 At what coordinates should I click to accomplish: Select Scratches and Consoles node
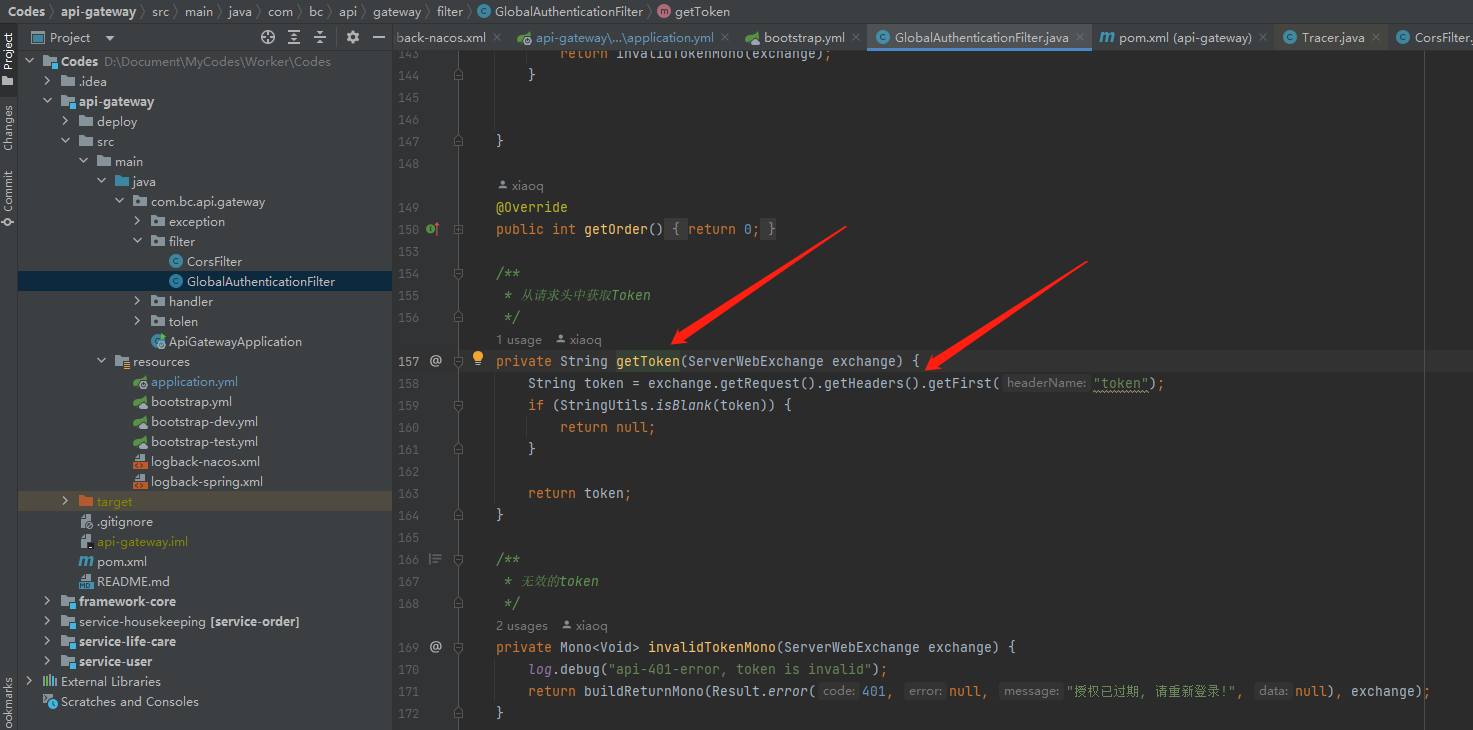coord(120,701)
